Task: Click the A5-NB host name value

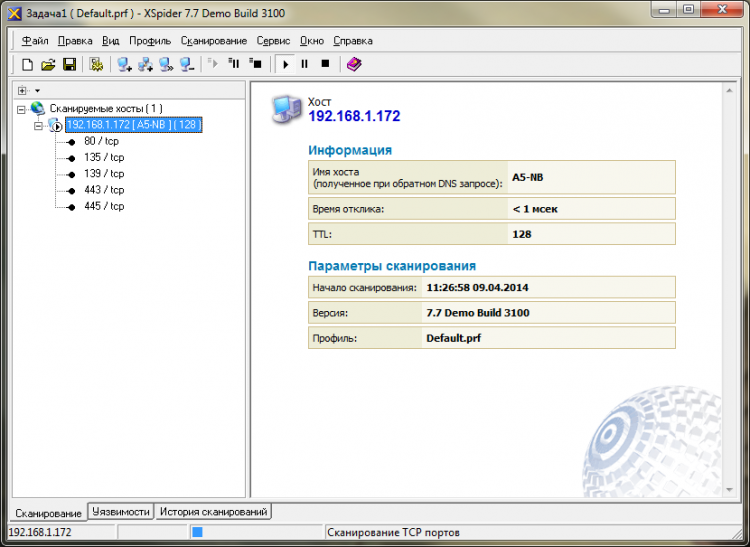Action: (528, 177)
